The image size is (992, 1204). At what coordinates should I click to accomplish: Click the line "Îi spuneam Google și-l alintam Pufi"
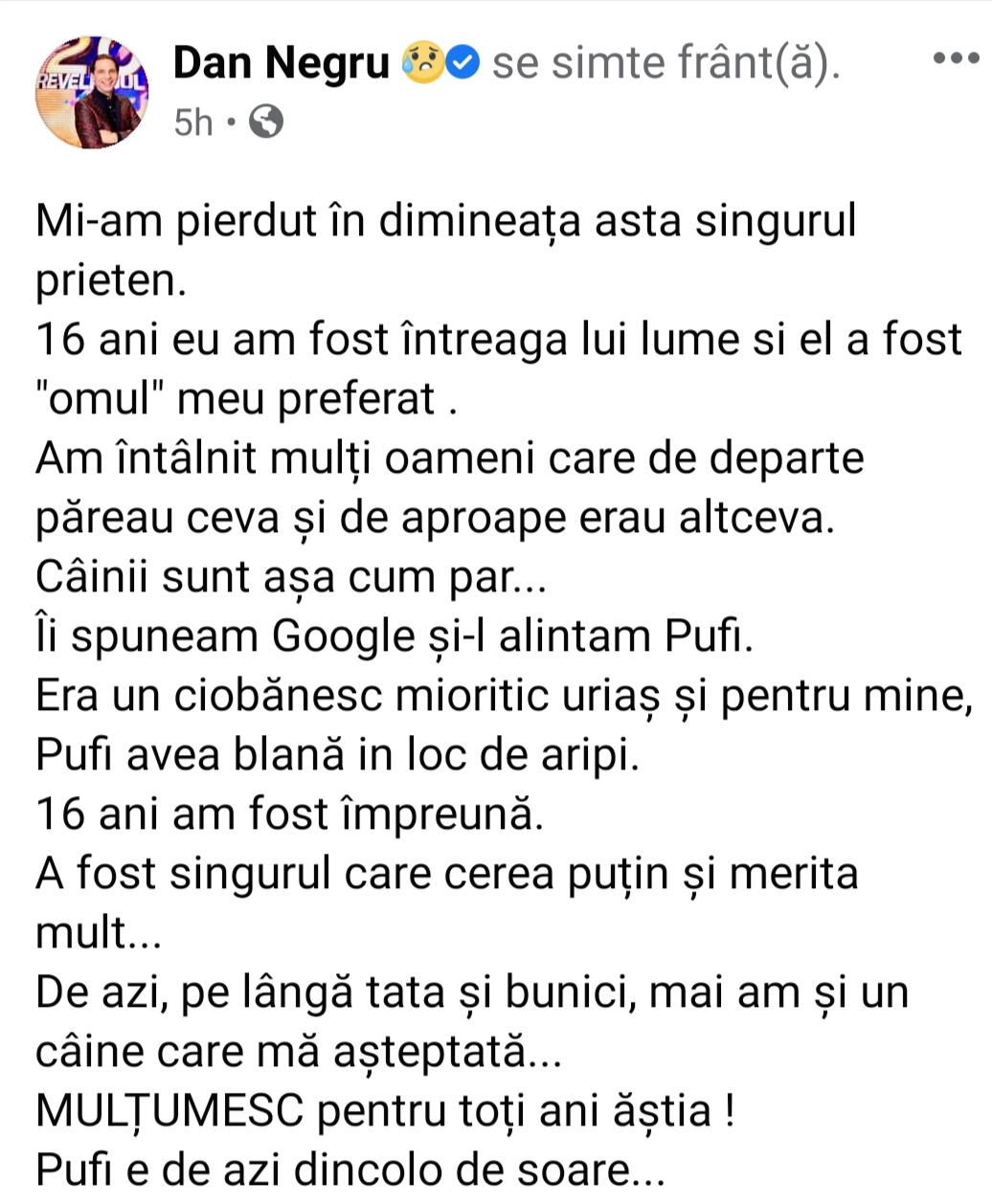[395, 637]
